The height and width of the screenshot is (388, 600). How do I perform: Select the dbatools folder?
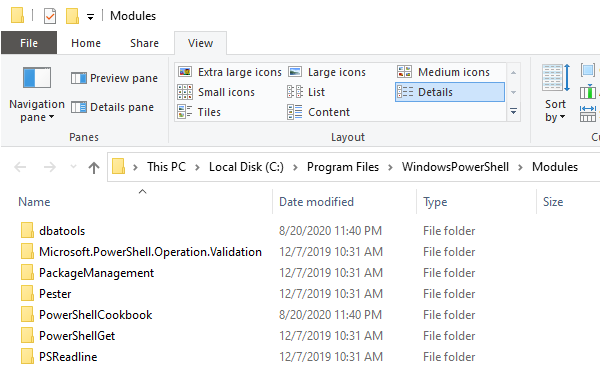[62, 231]
